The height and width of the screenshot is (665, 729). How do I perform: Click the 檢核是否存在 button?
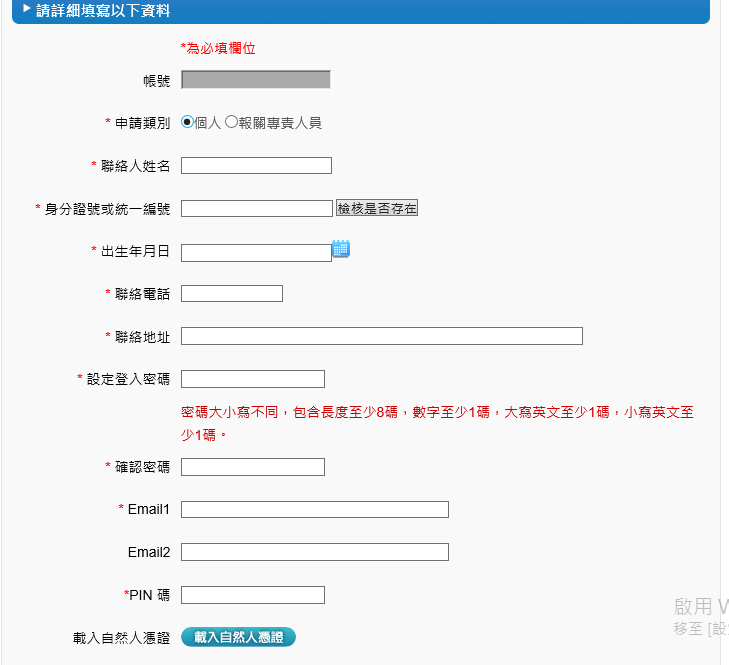pyautogui.click(x=377, y=208)
